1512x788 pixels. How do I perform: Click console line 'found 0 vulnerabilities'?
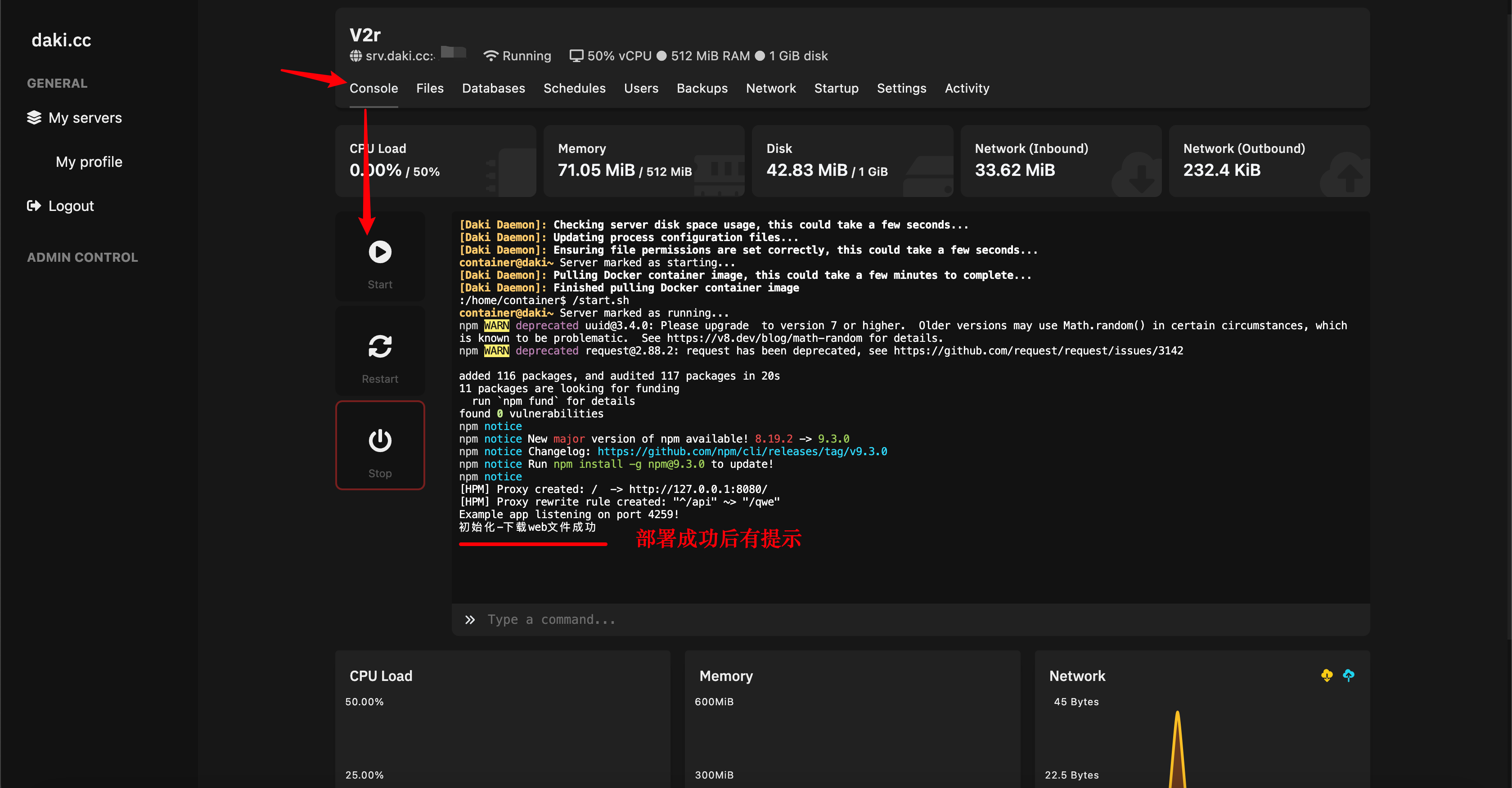tap(531, 414)
